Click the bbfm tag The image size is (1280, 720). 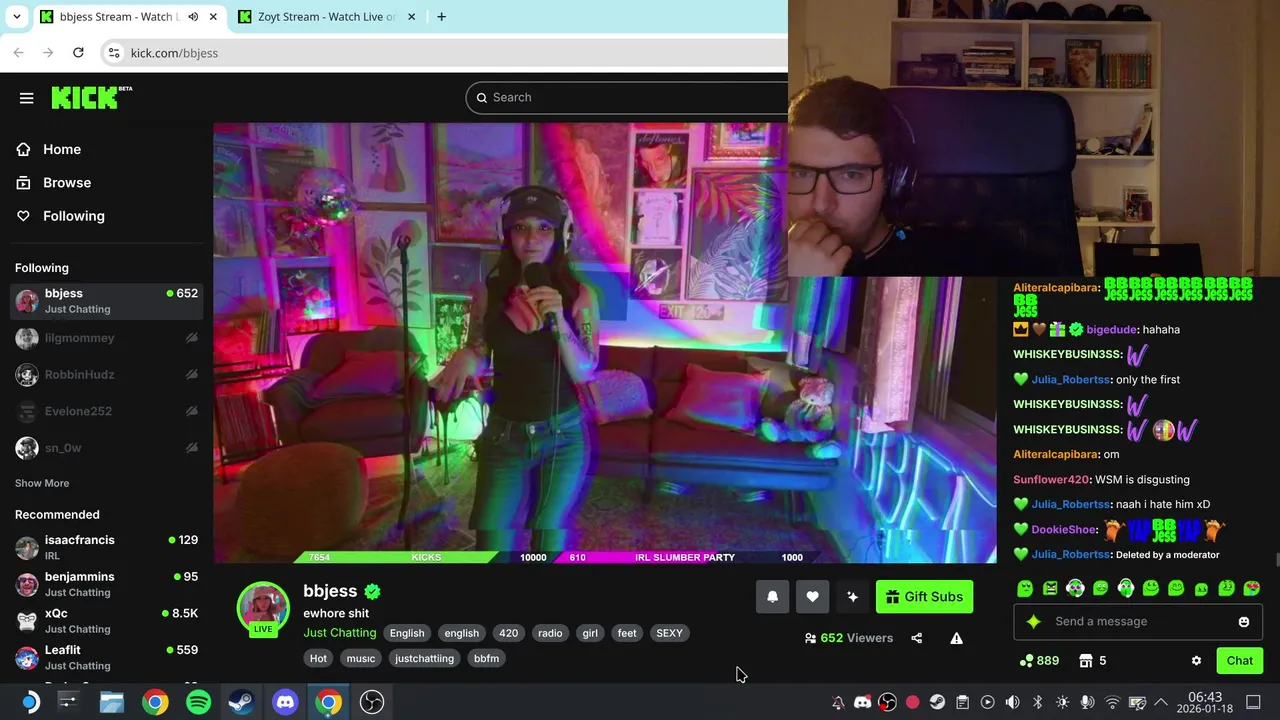tap(486, 658)
